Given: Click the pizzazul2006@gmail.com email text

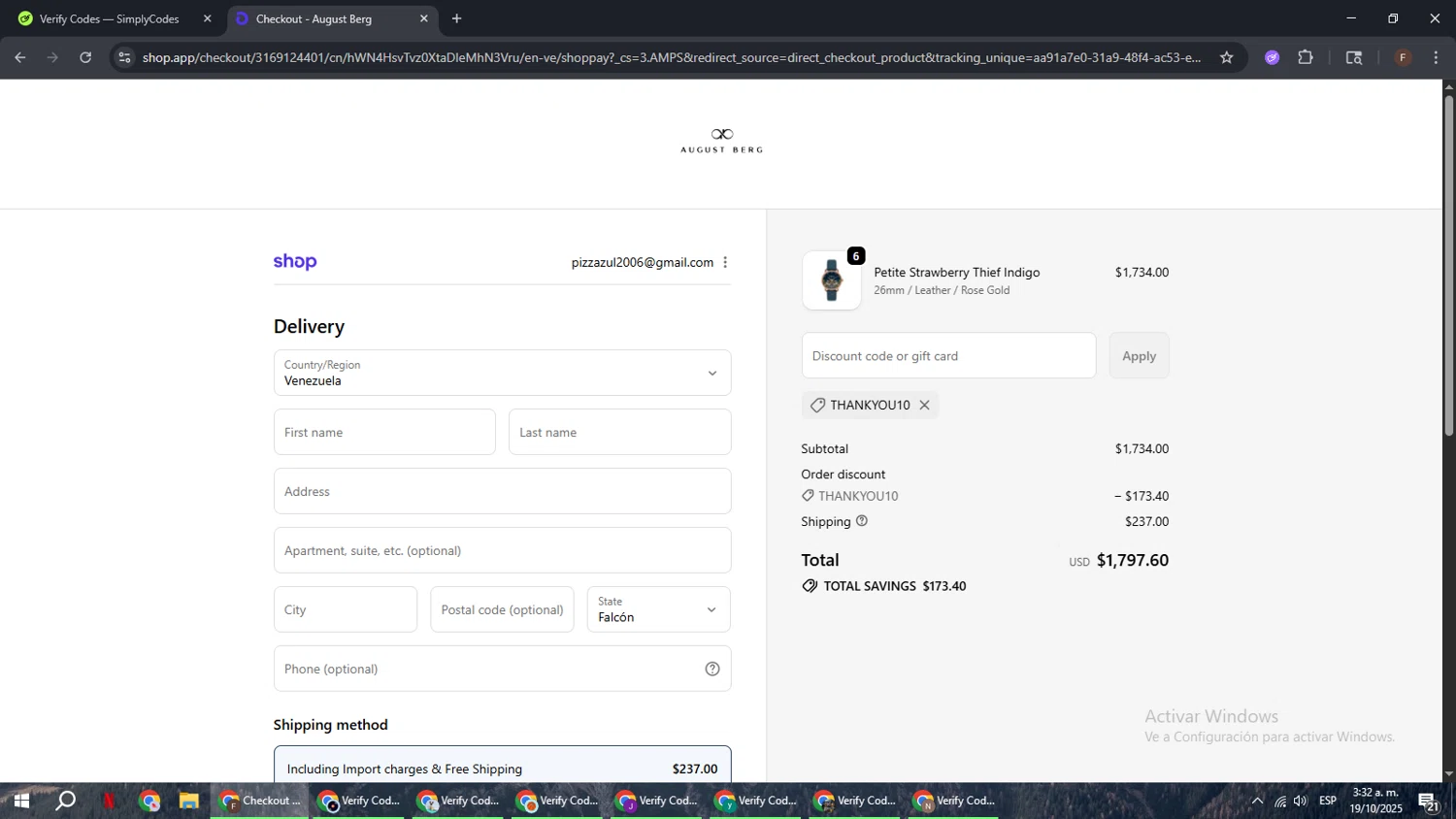Looking at the screenshot, I should [x=643, y=262].
